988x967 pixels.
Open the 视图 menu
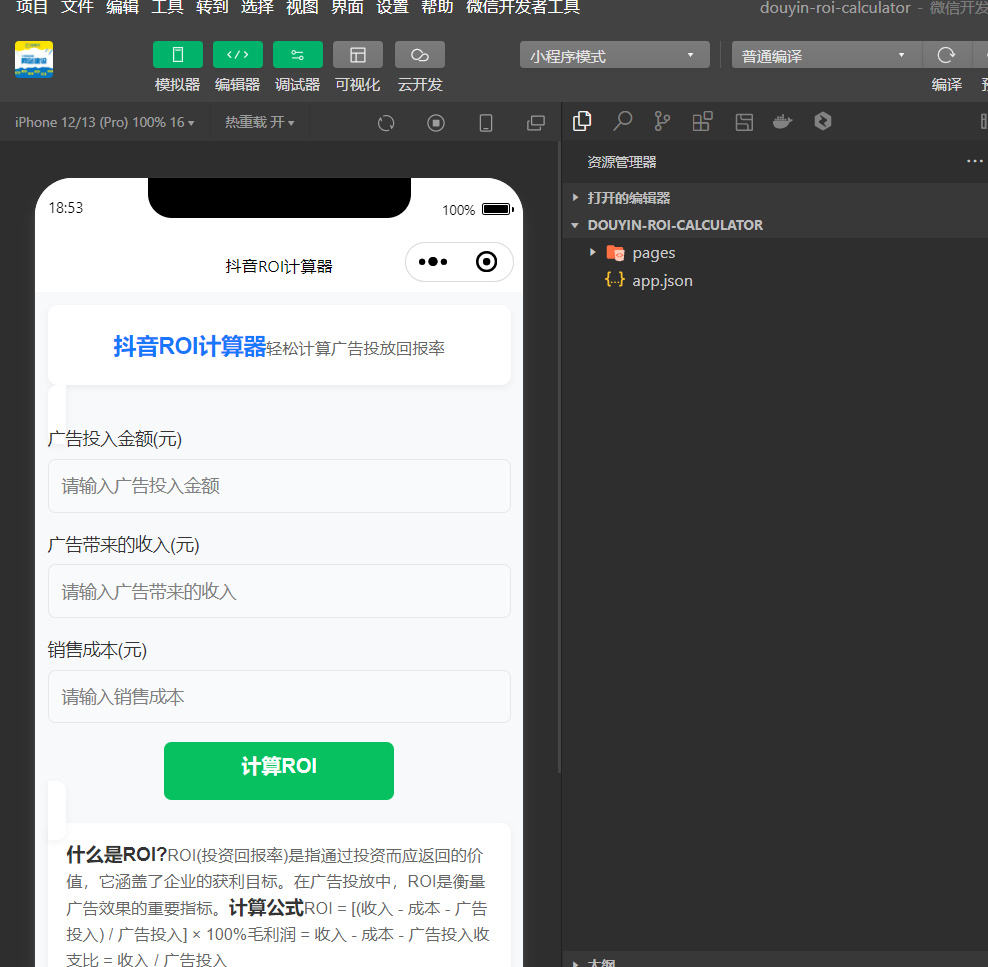click(x=302, y=8)
